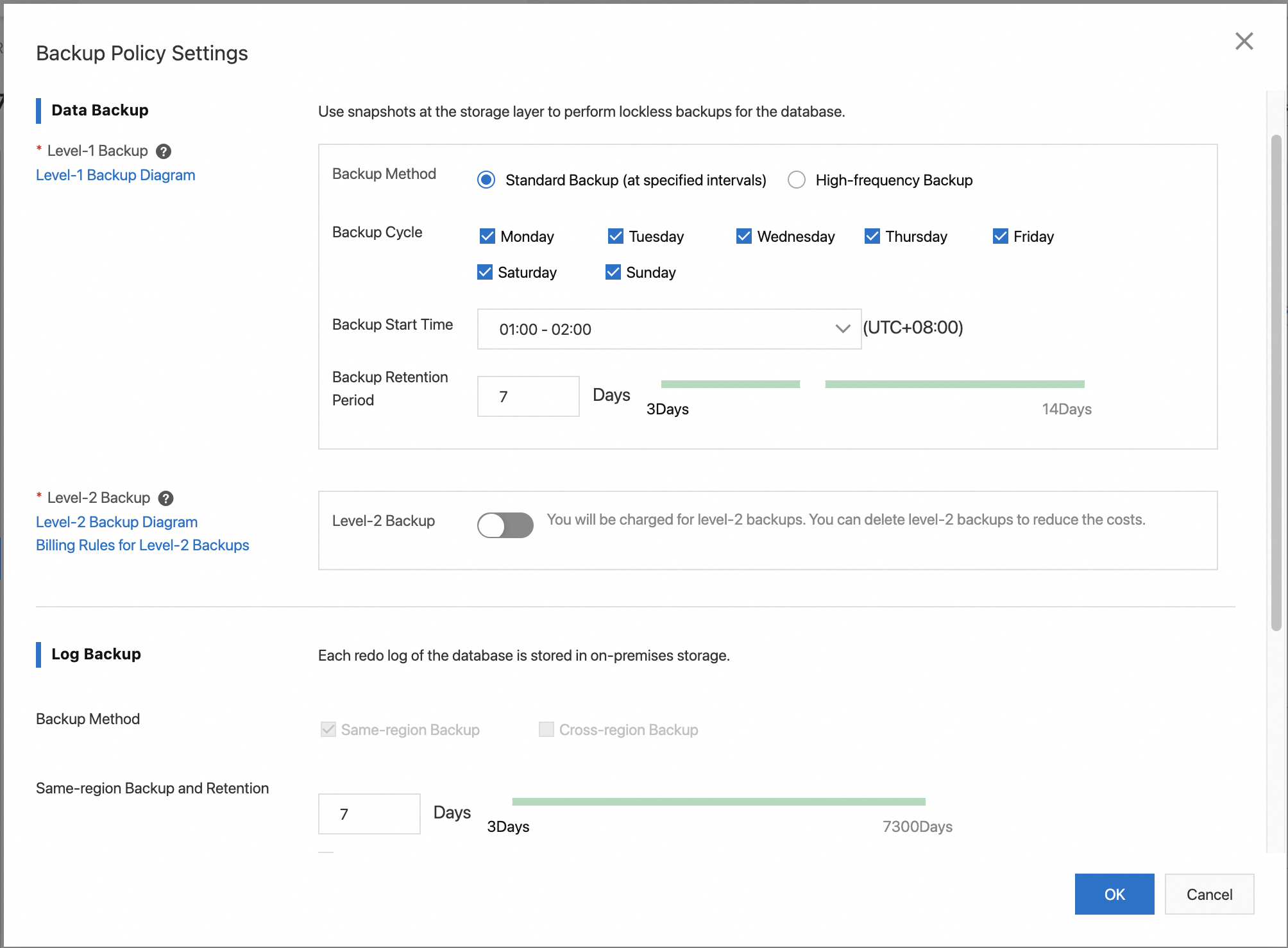Image resolution: width=1288 pixels, height=948 pixels.
Task: Uncheck Saturday backup cycle checkbox
Action: (484, 272)
